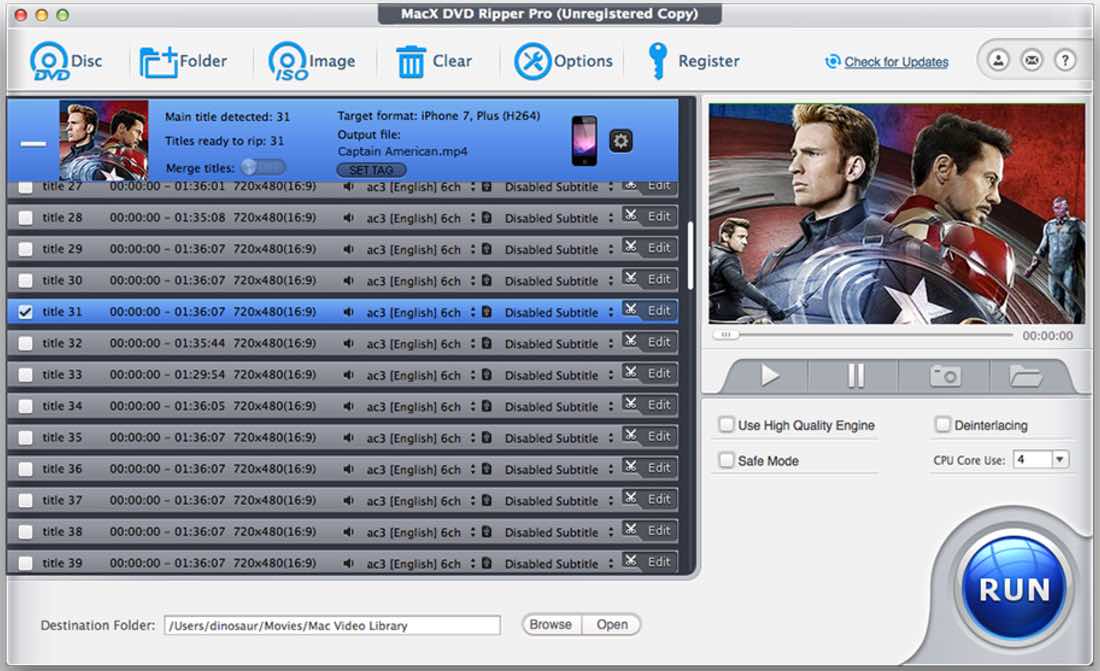Screen dimensions: 1100x671
Task: Expand subtitle dropdown for title 33
Action: click(611, 375)
